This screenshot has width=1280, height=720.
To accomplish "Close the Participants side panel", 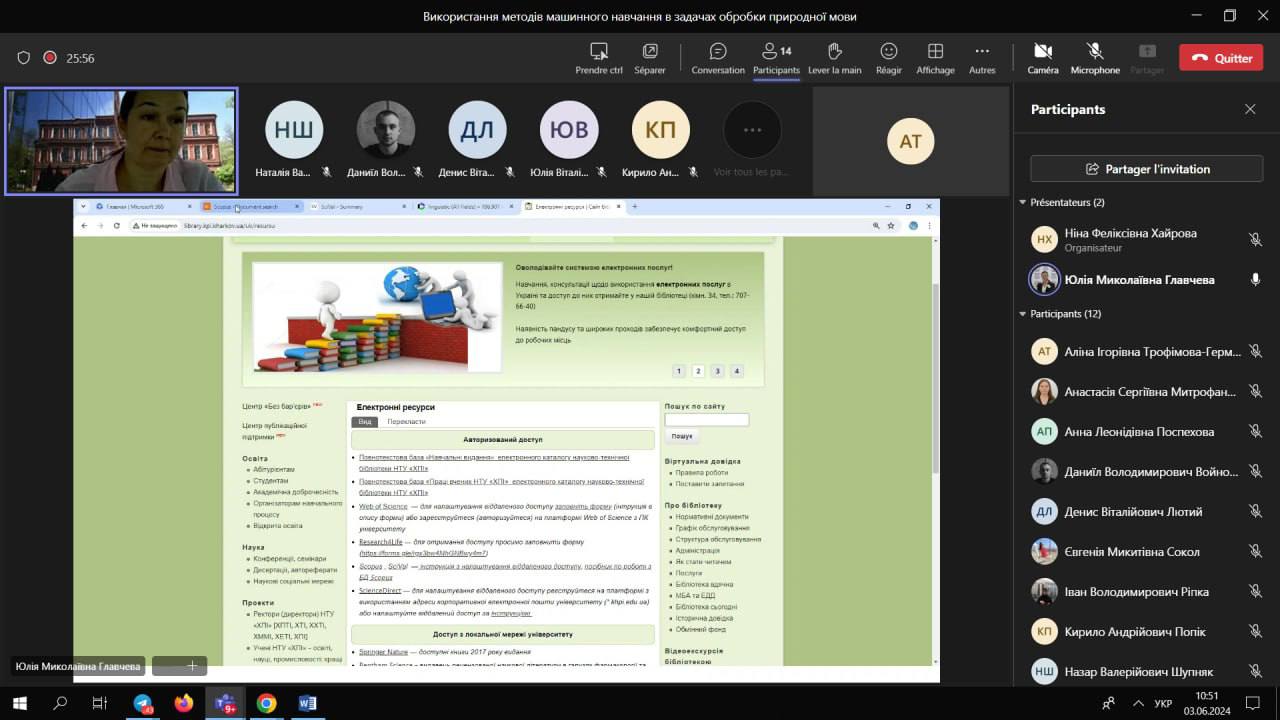I will [1250, 109].
